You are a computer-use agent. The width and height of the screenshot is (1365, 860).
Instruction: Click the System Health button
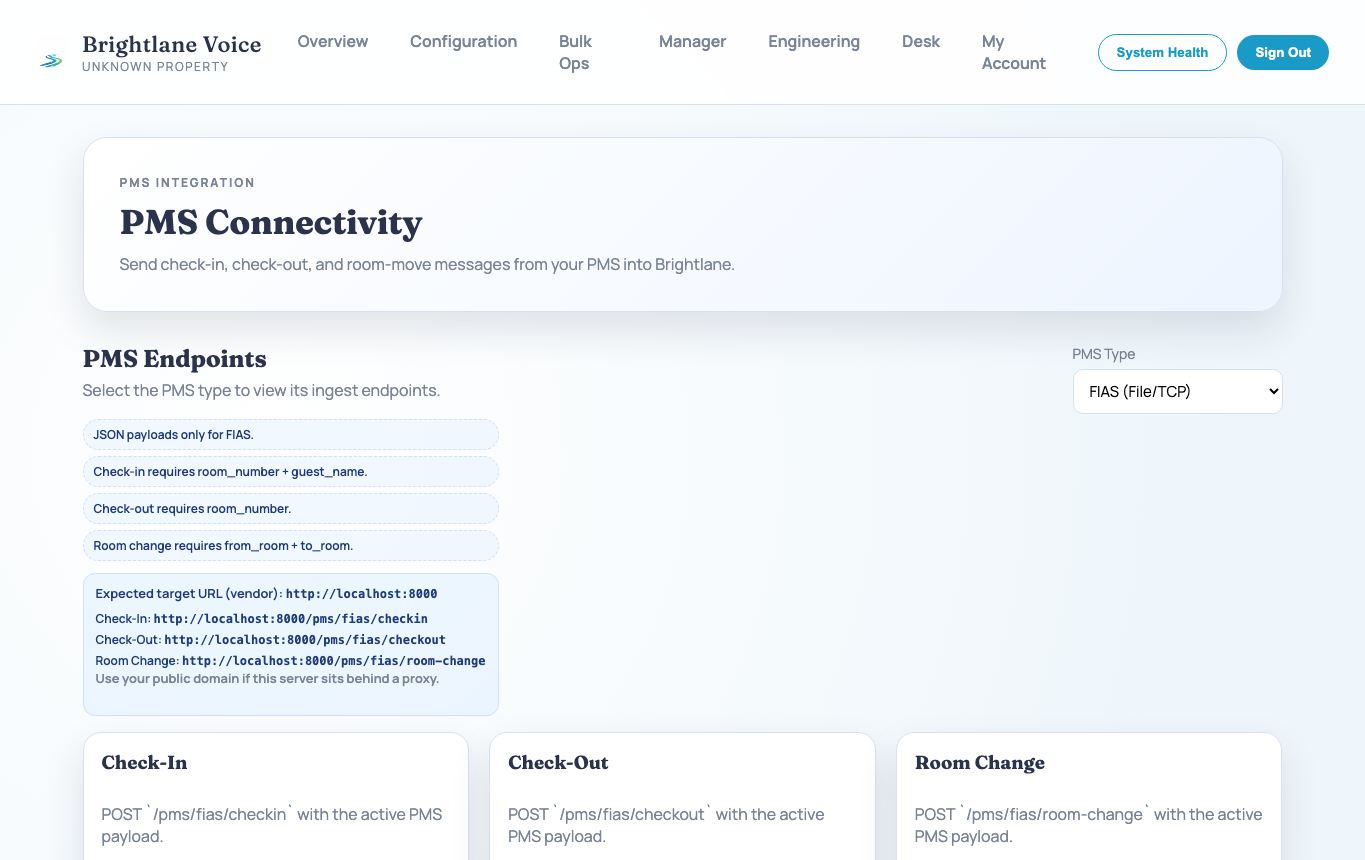click(1162, 53)
